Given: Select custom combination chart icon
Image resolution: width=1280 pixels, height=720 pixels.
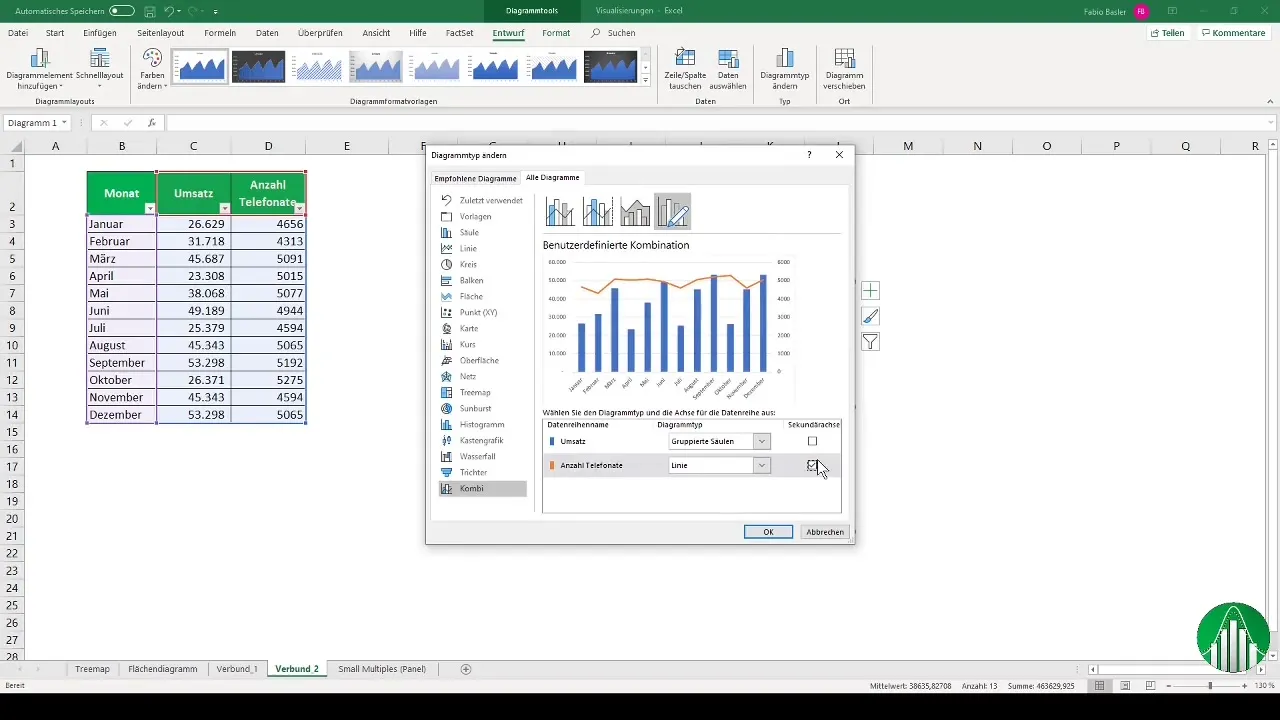Looking at the screenshot, I should pyautogui.click(x=672, y=212).
